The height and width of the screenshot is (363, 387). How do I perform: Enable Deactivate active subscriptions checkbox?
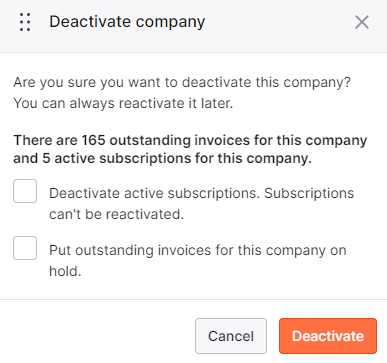pos(25,191)
